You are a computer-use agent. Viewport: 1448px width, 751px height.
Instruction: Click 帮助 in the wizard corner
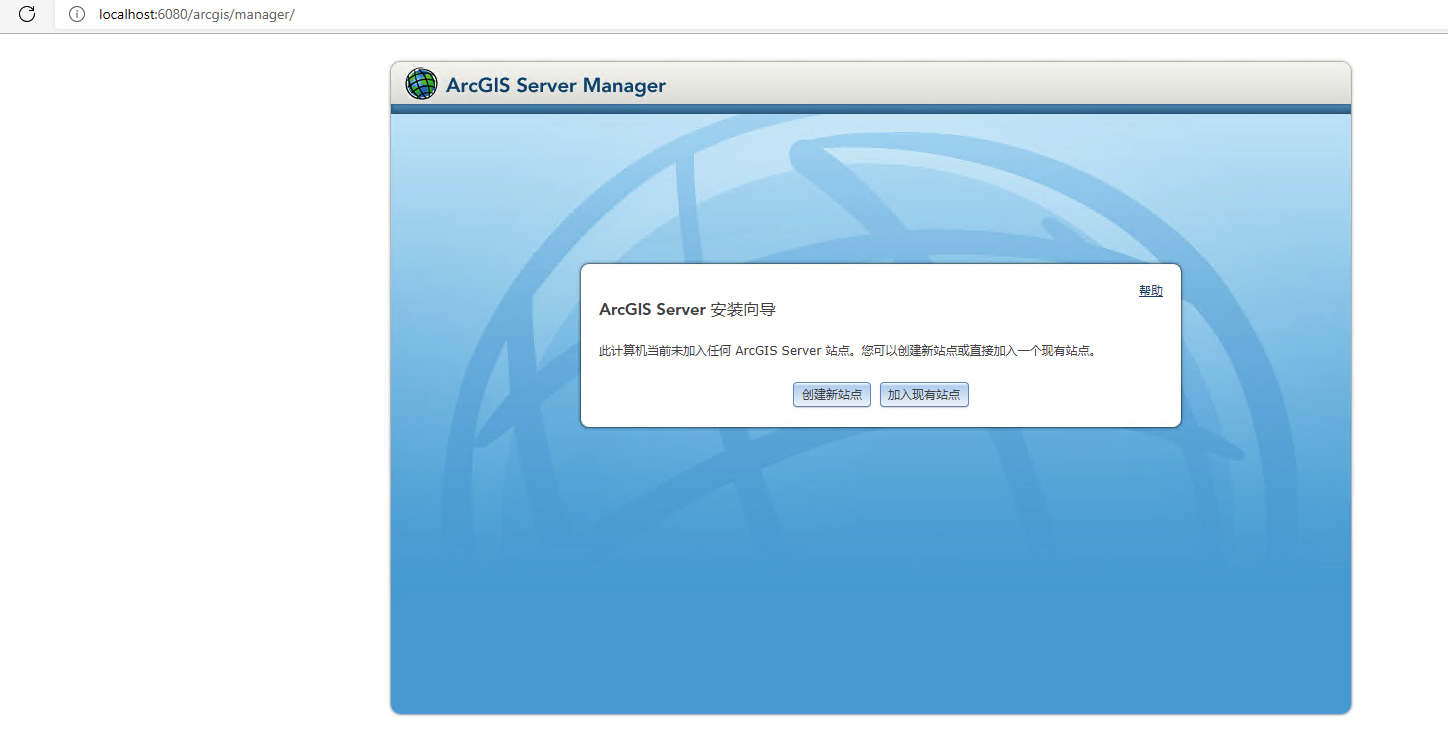[1150, 290]
